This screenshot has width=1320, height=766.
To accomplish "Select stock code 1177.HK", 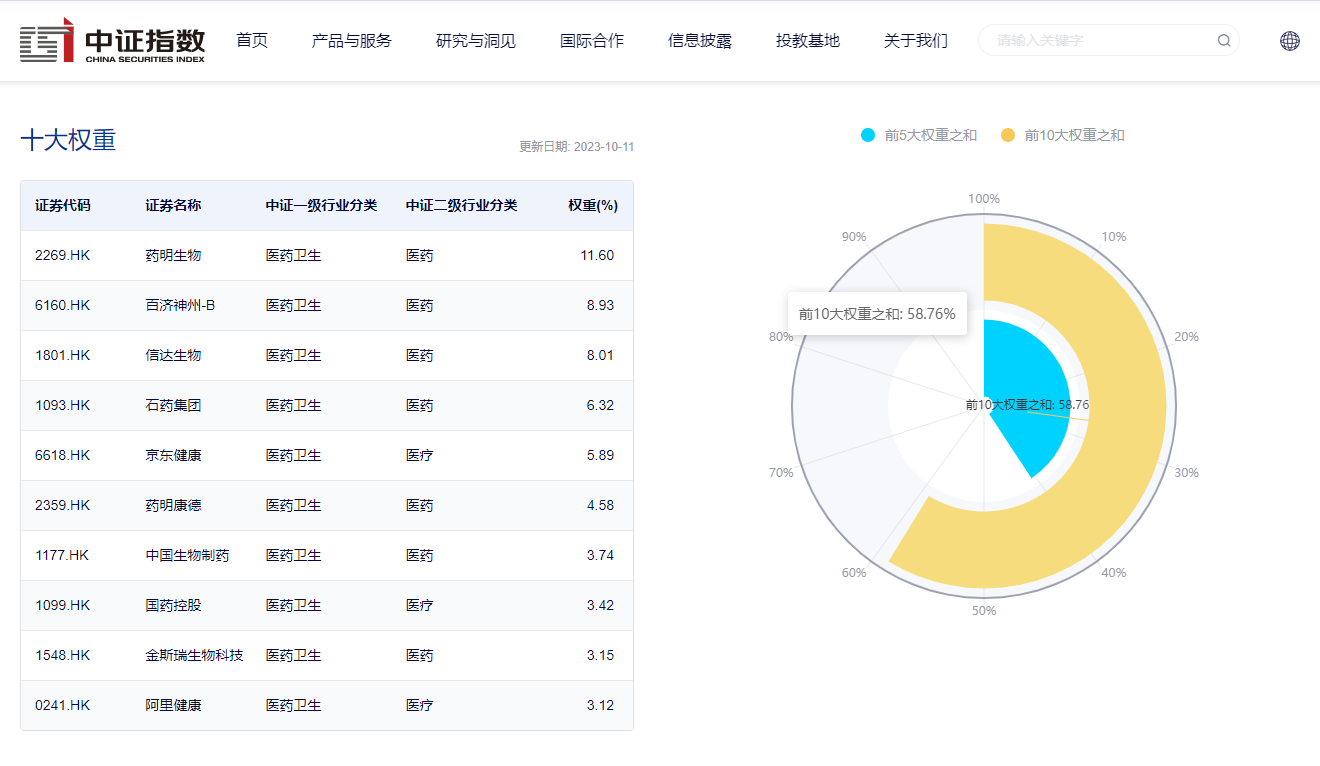I will point(62,555).
